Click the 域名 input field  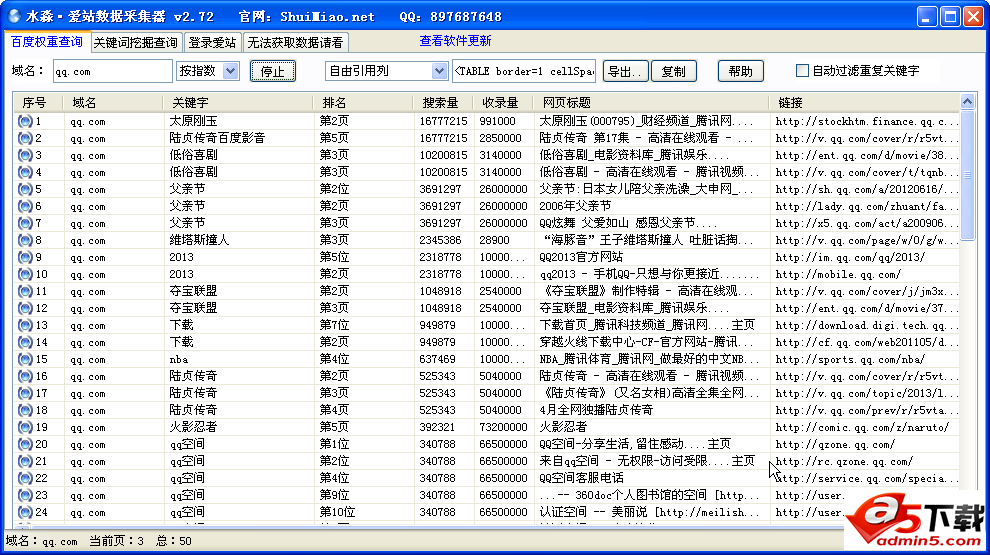coord(111,71)
